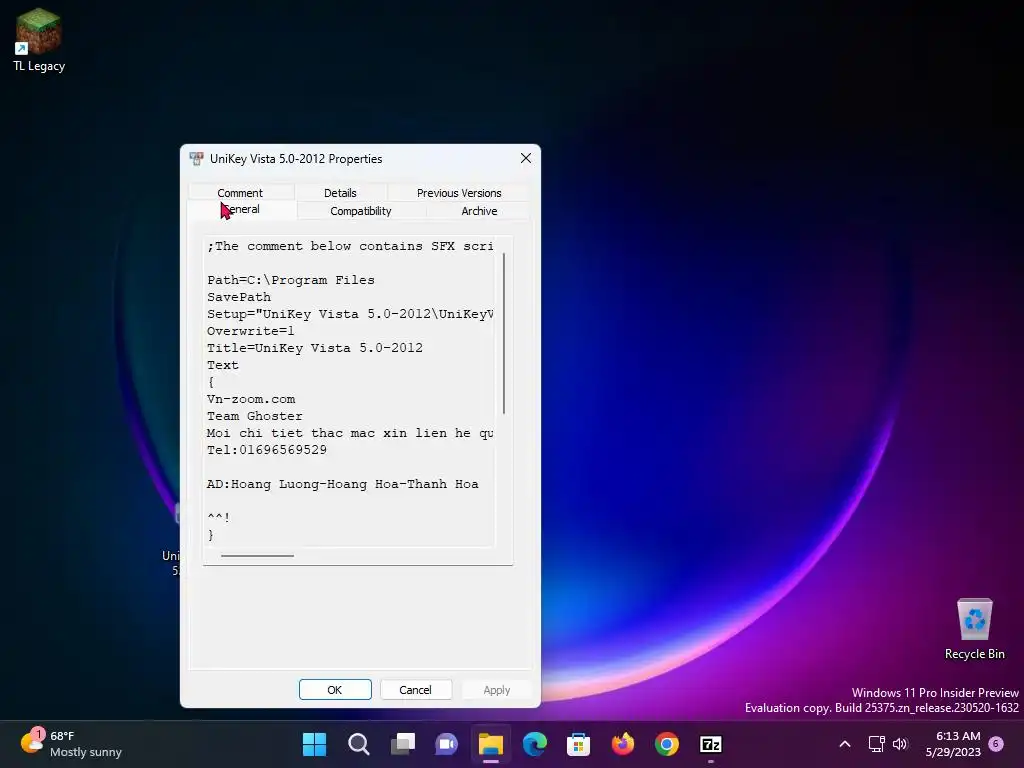Click the Cancel button
This screenshot has width=1024, height=768.
(x=415, y=690)
